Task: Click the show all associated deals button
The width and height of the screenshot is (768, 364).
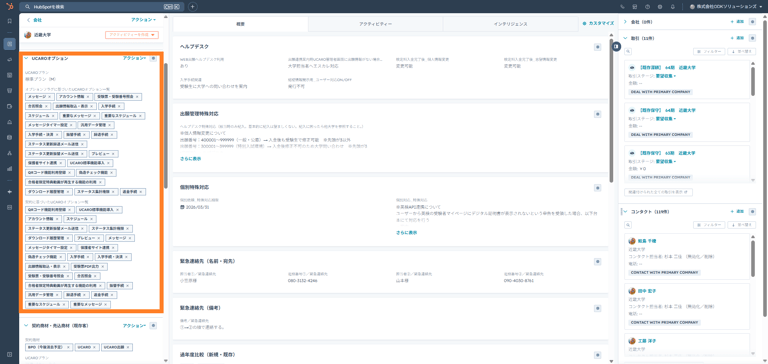Action: coord(658,193)
